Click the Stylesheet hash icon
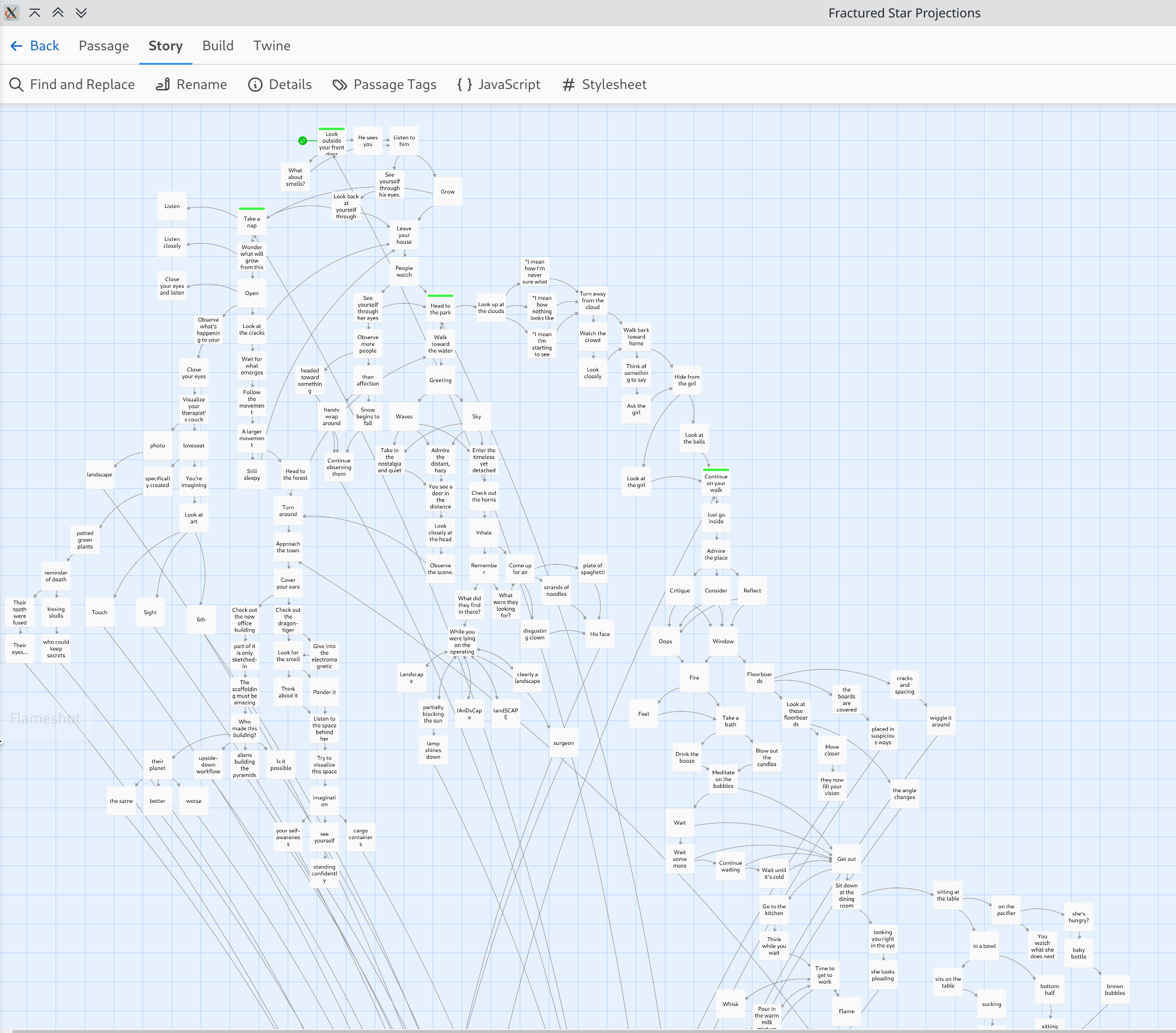Screen dimensions: 1176x1033 pos(569,85)
